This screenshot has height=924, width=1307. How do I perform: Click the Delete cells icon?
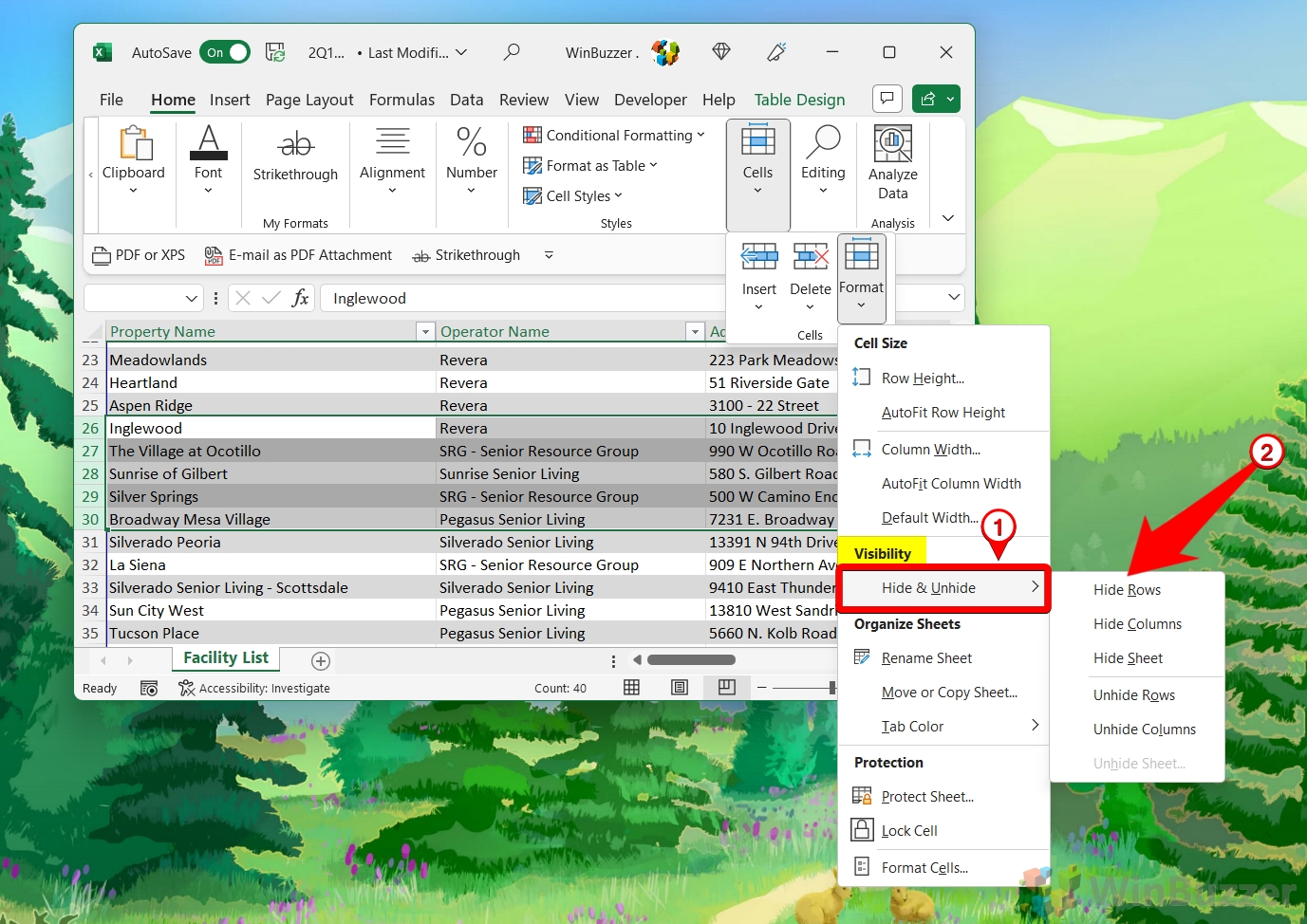point(810,257)
